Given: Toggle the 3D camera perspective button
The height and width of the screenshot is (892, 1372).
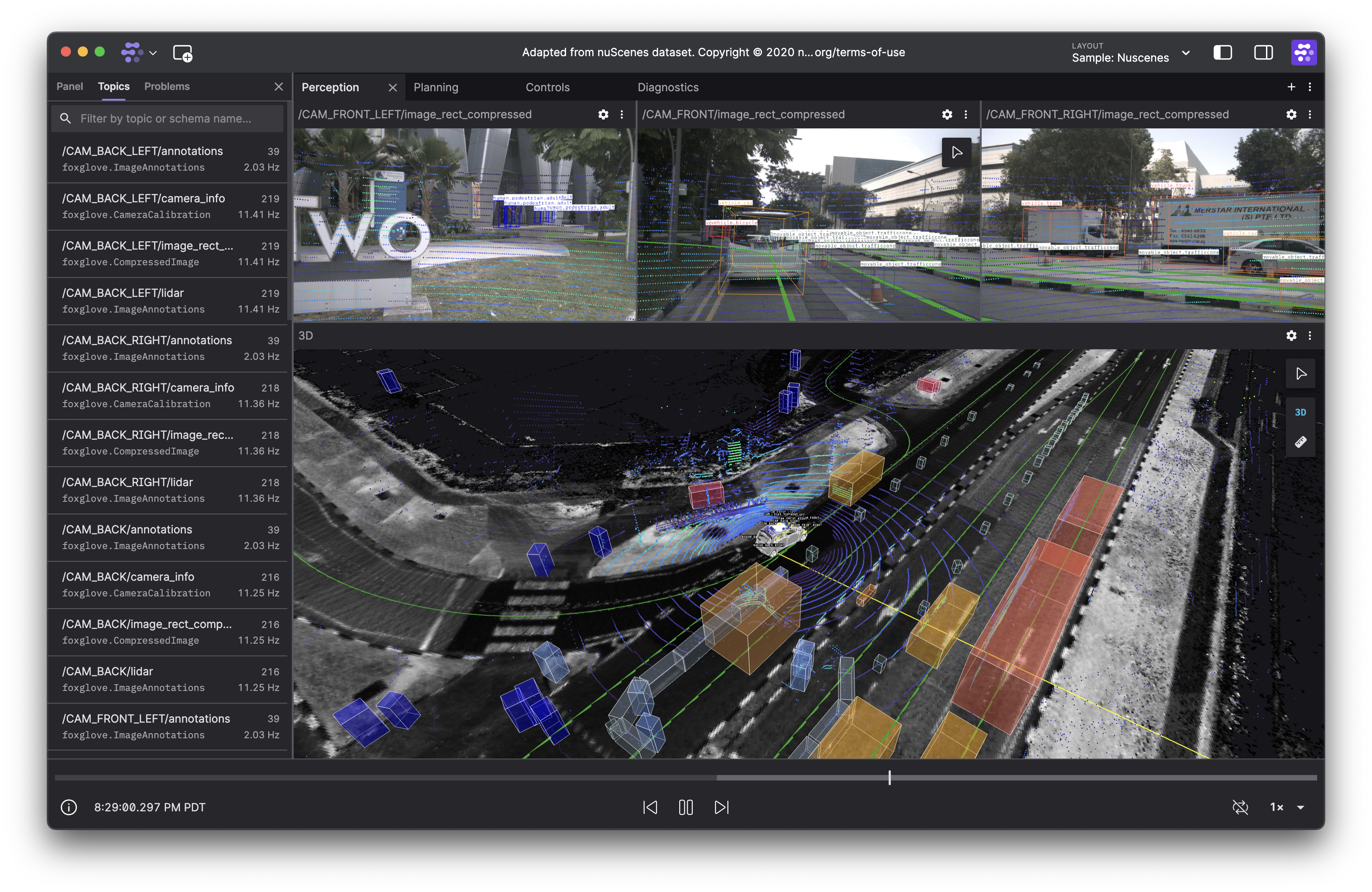Looking at the screenshot, I should pos(1301,413).
